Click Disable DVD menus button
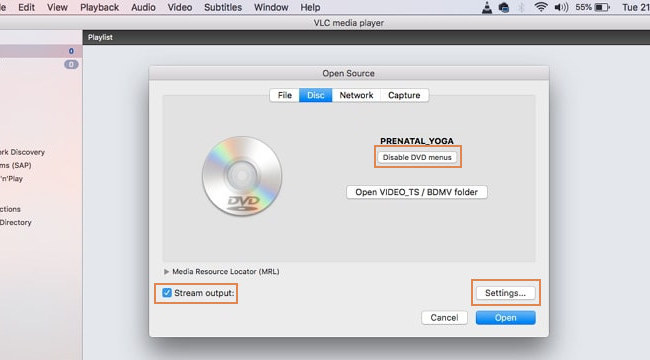The width and height of the screenshot is (650, 360). [x=417, y=157]
